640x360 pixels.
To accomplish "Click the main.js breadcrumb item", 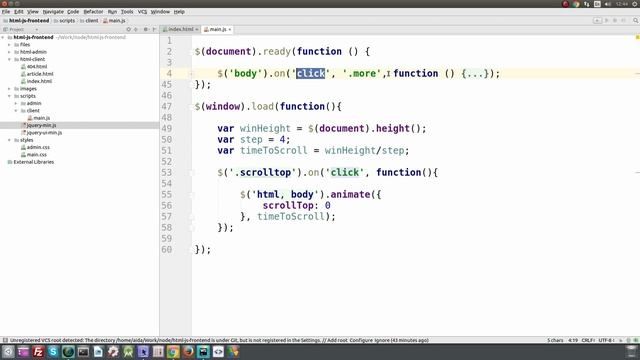I will point(114,20).
